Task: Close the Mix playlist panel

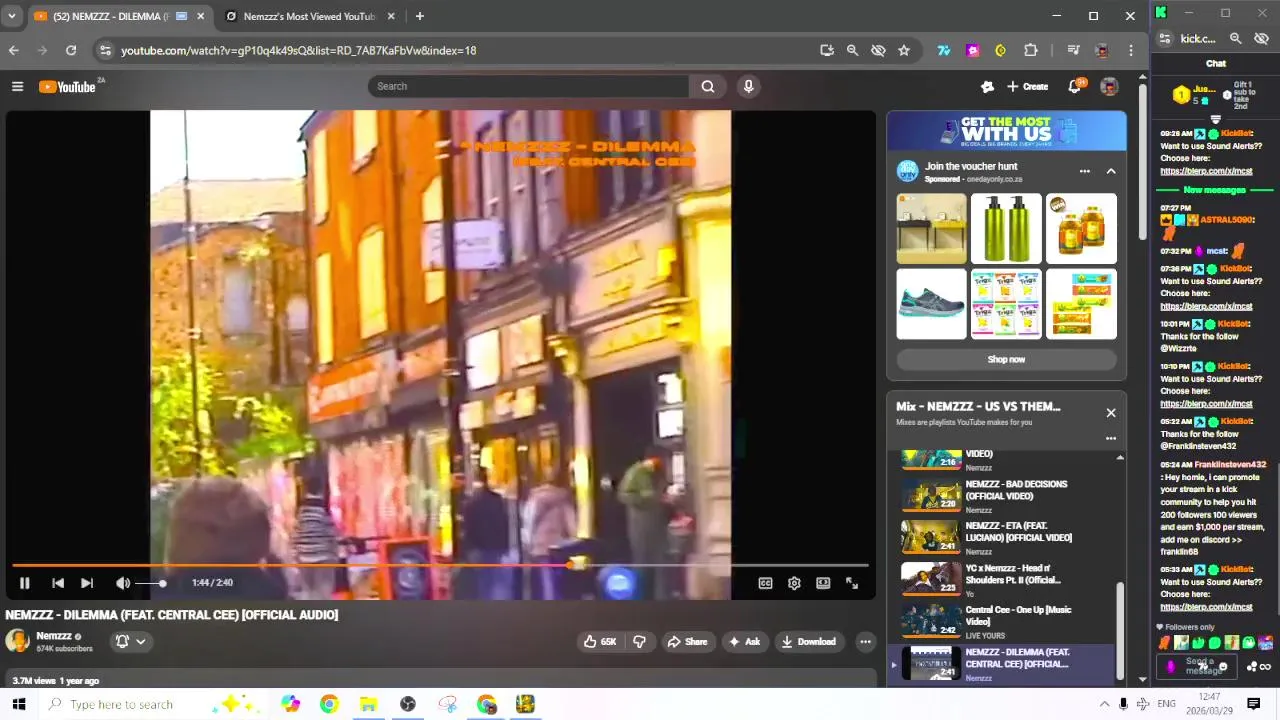Action: (x=1110, y=412)
